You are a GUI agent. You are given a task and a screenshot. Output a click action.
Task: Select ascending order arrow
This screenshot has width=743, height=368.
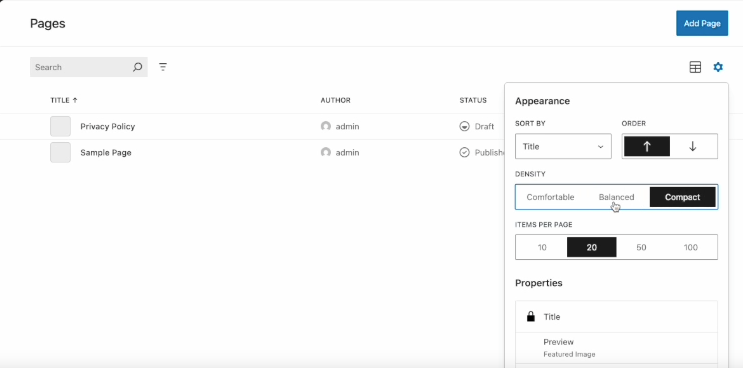coord(647,146)
